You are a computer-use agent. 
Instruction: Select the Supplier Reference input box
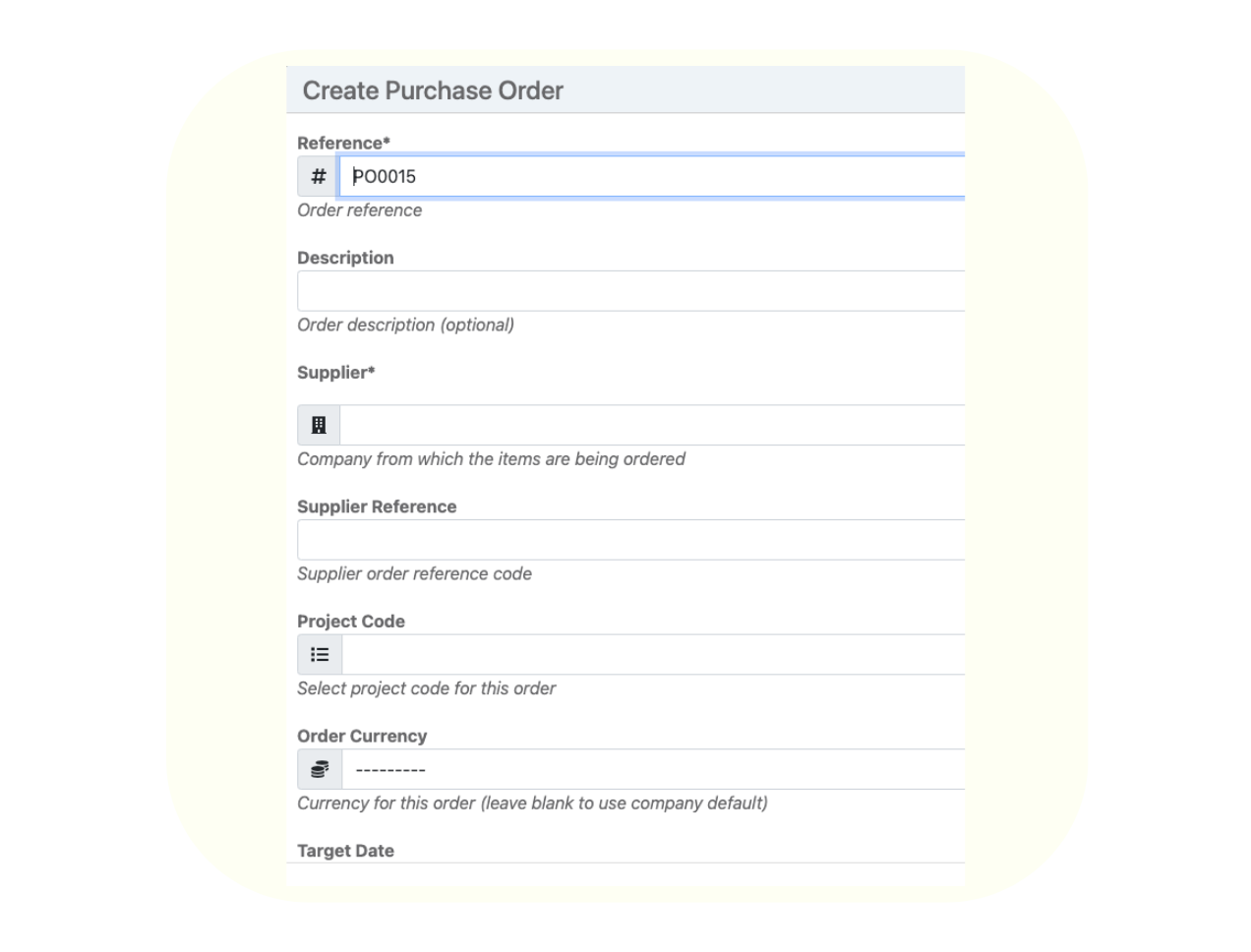(x=631, y=540)
